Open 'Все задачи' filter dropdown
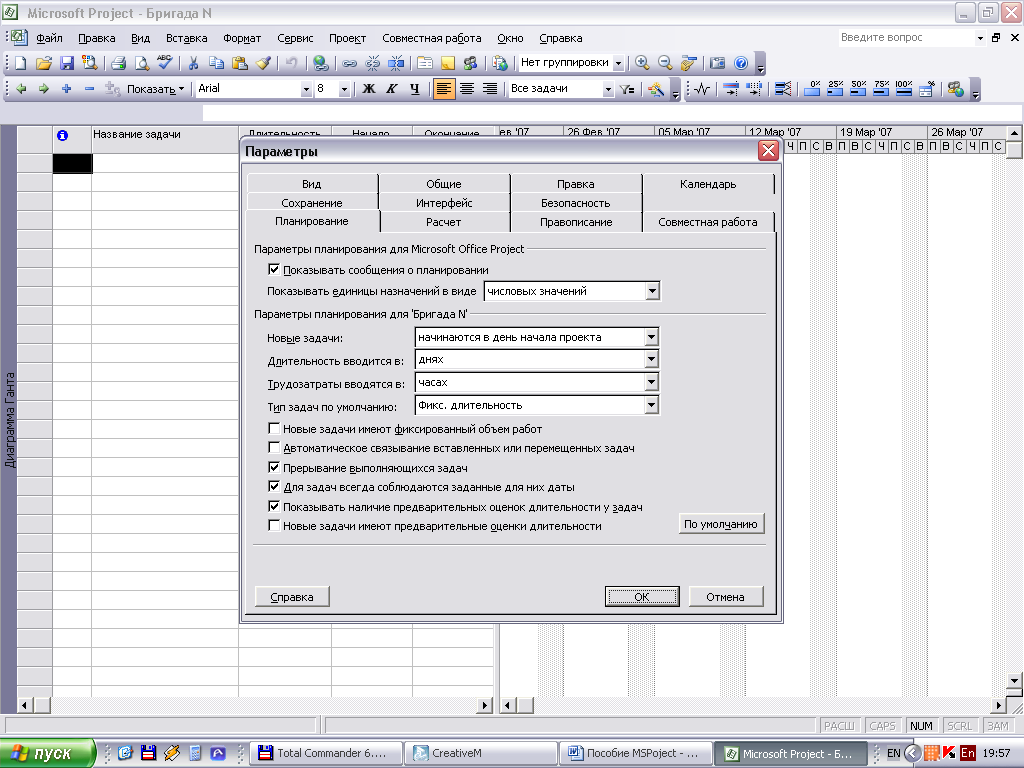Screen dimensions: 1024x768 pos(608,89)
